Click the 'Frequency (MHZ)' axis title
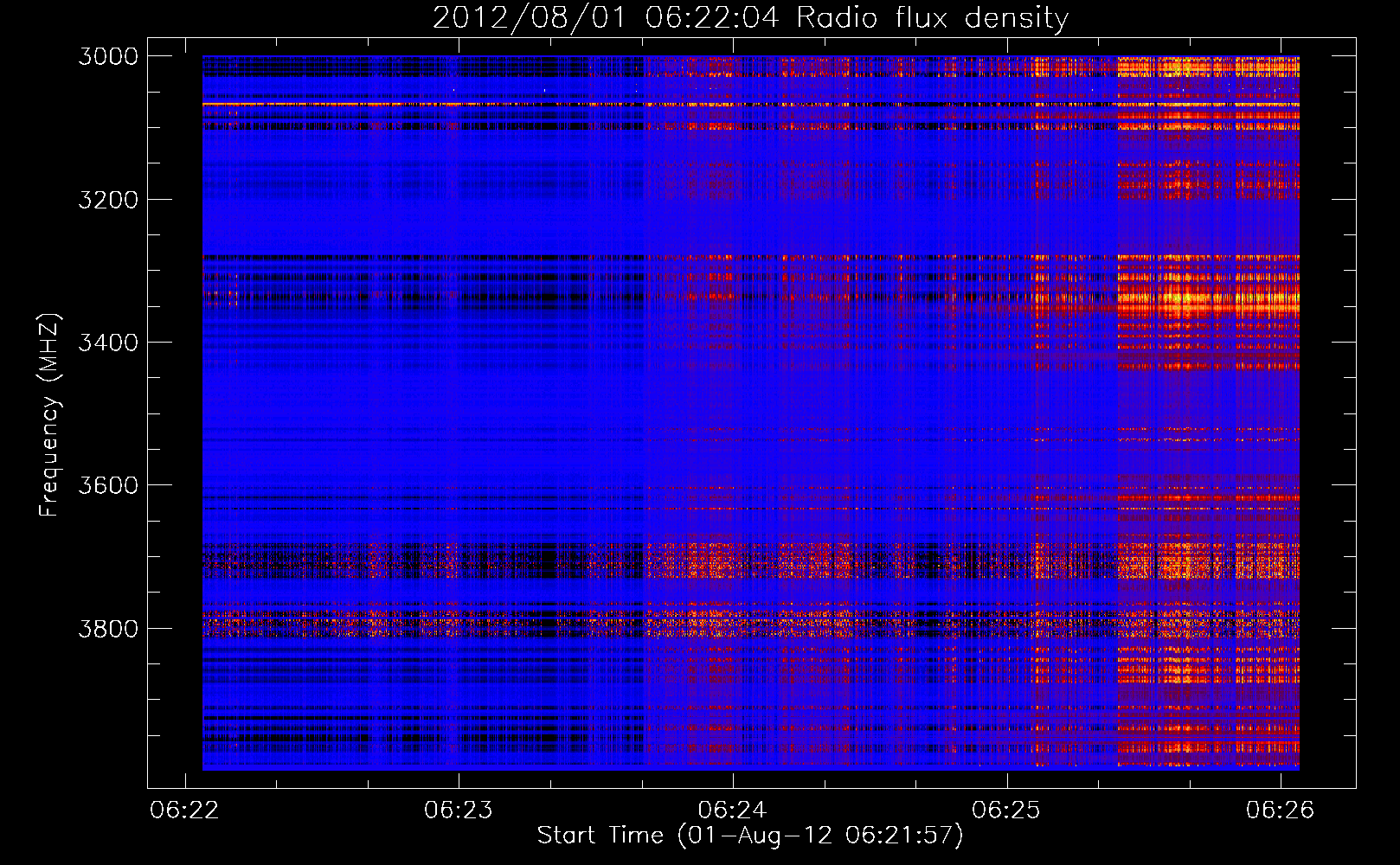1400x865 pixels. (49, 415)
